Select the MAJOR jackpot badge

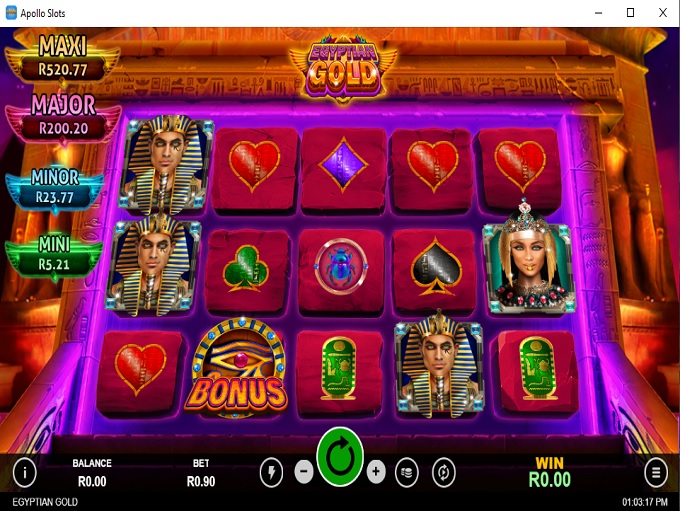(x=63, y=118)
